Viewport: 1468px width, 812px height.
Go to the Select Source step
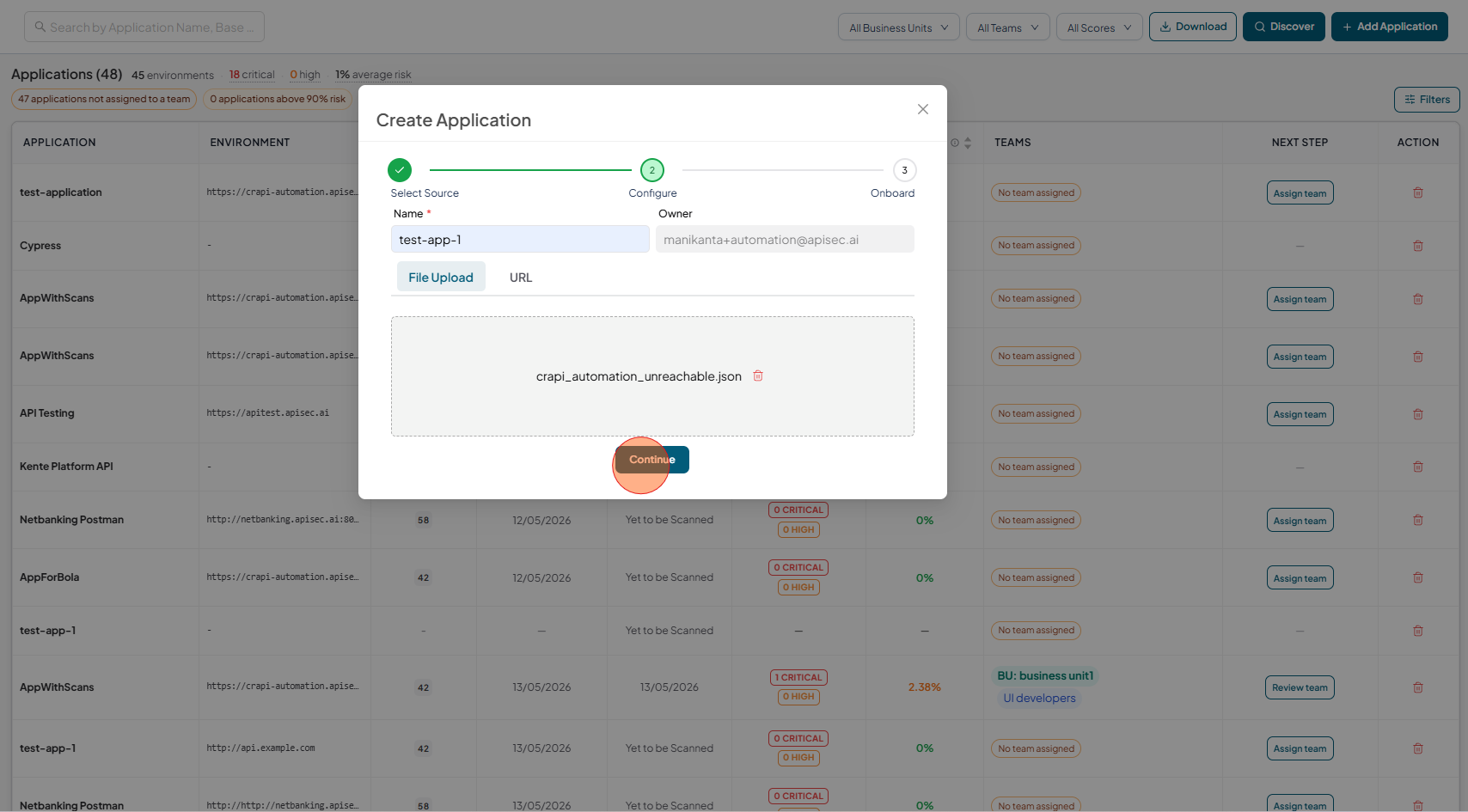pyautogui.click(x=400, y=170)
